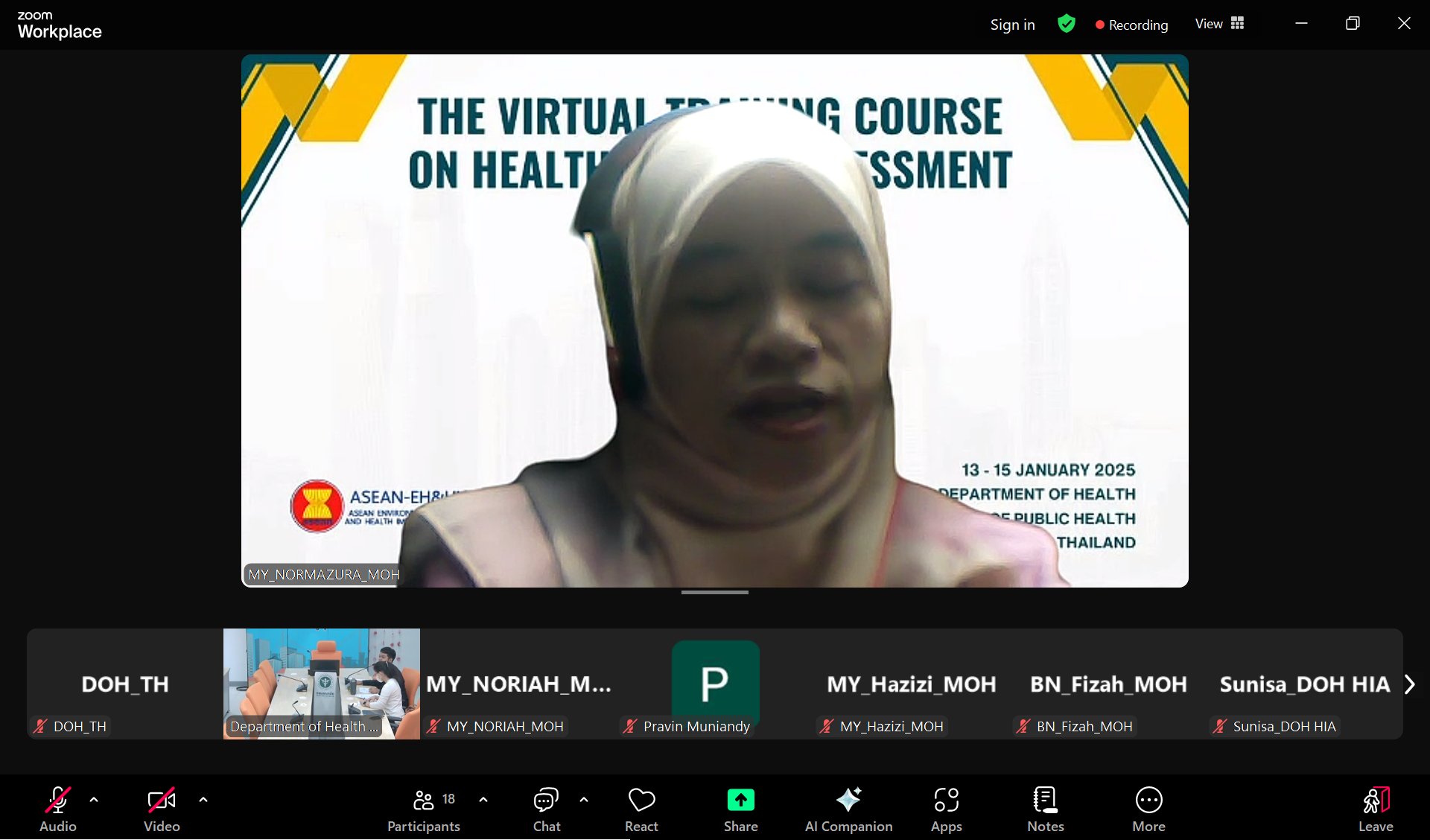Image resolution: width=1430 pixels, height=840 pixels.
Task: Click the green encryption shield icon
Action: [x=1067, y=24]
